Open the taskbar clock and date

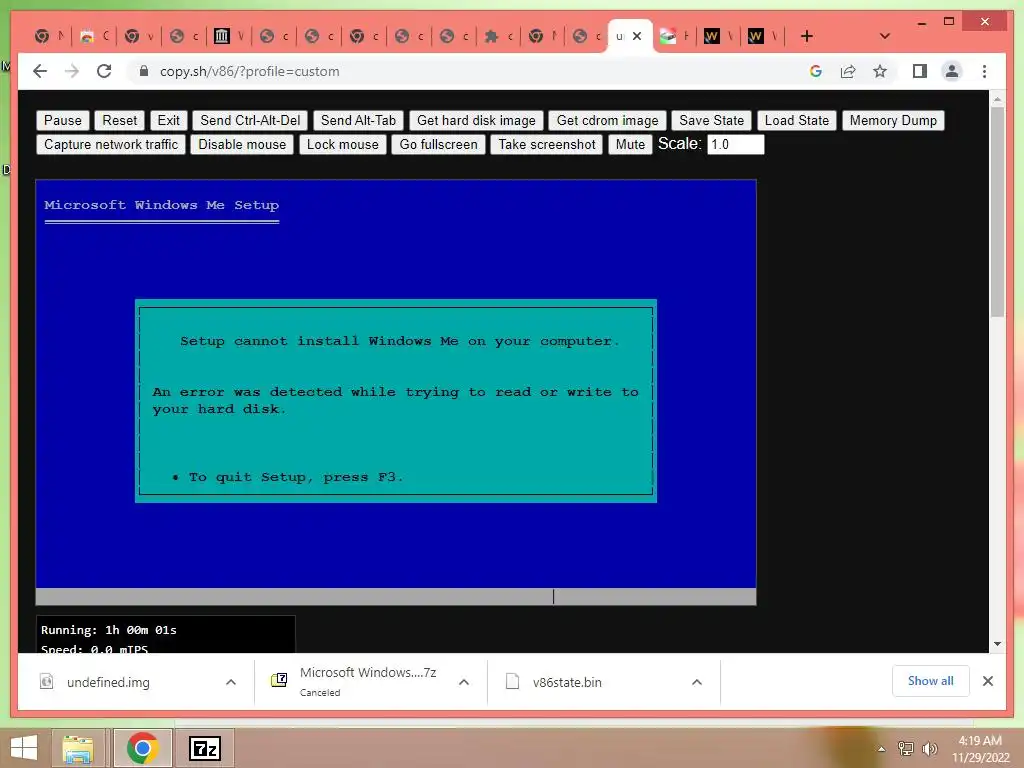click(980, 749)
